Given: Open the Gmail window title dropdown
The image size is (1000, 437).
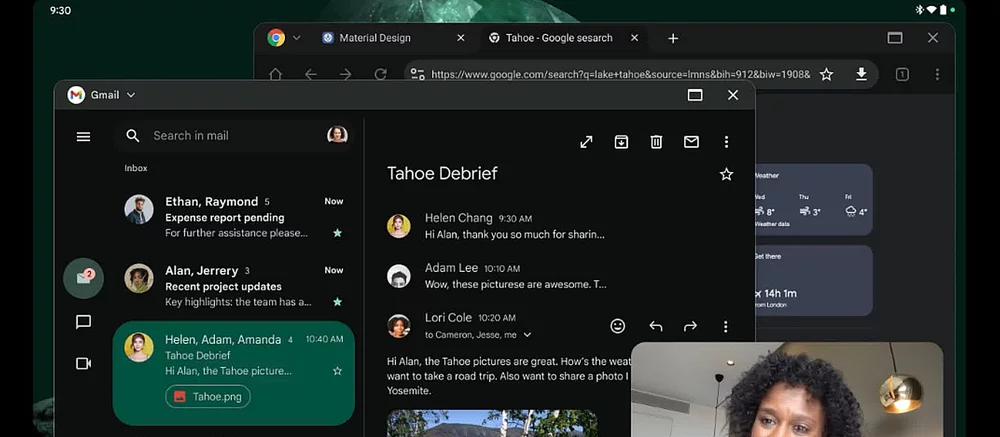Looking at the screenshot, I should [131, 95].
